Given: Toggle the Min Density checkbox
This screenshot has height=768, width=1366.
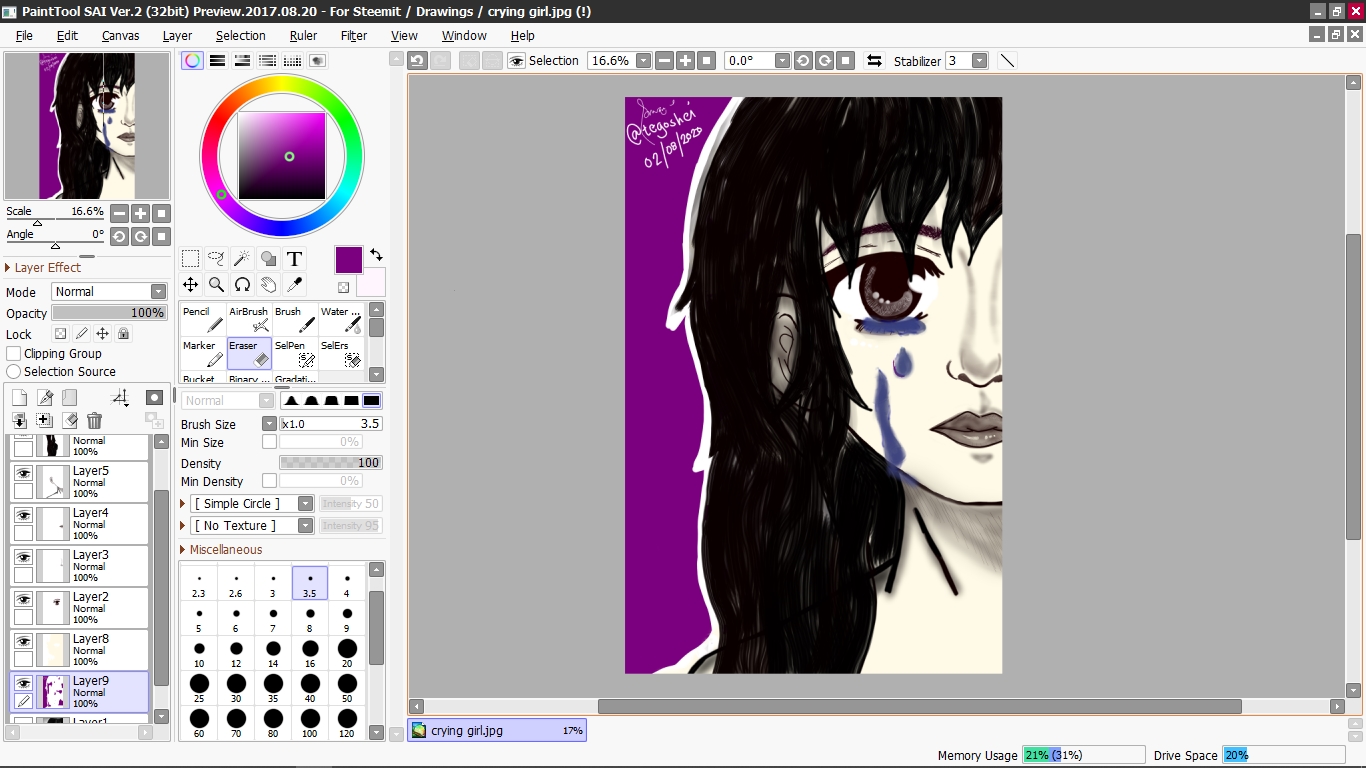Looking at the screenshot, I should coord(269,481).
